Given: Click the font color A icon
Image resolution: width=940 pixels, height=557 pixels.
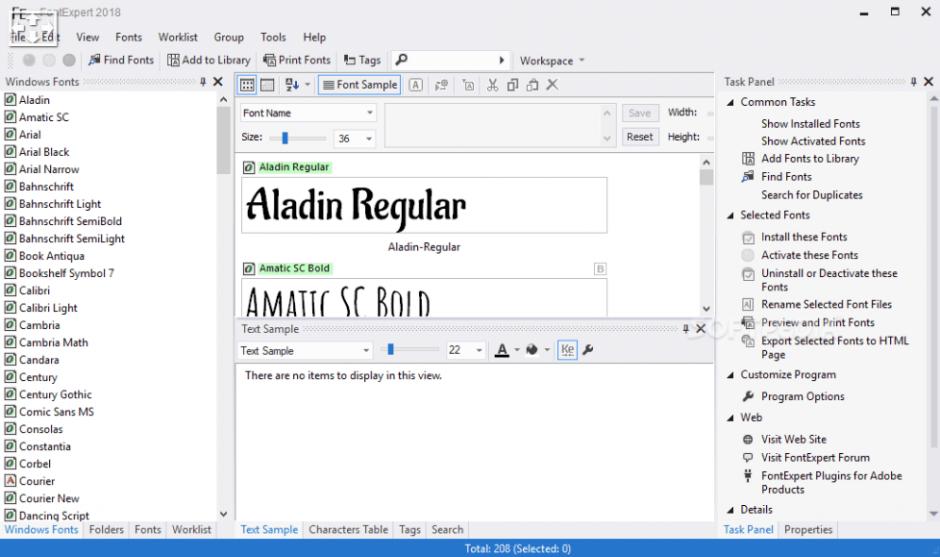Looking at the screenshot, I should [502, 350].
